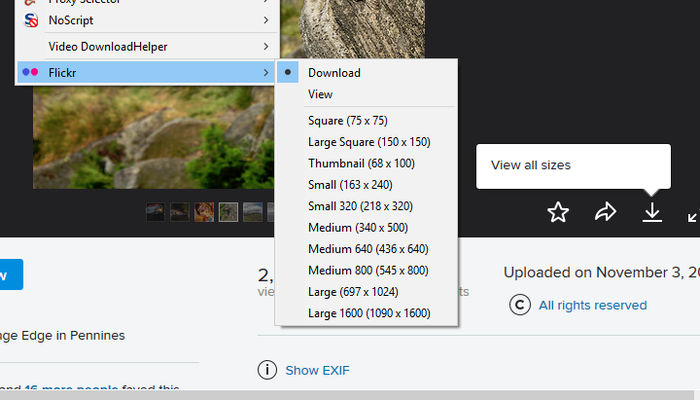
Task: Open the Flickr menu entry
Action: tap(146, 72)
